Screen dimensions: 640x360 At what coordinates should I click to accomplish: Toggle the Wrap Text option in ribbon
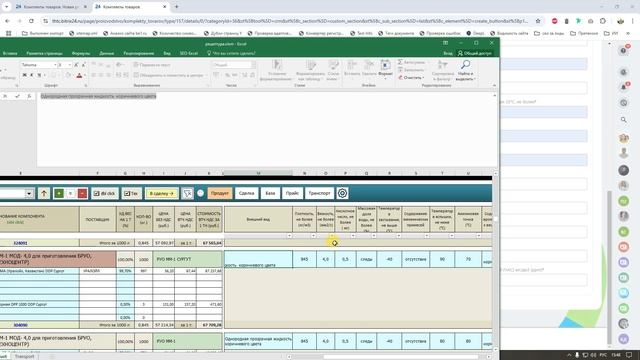152,65
